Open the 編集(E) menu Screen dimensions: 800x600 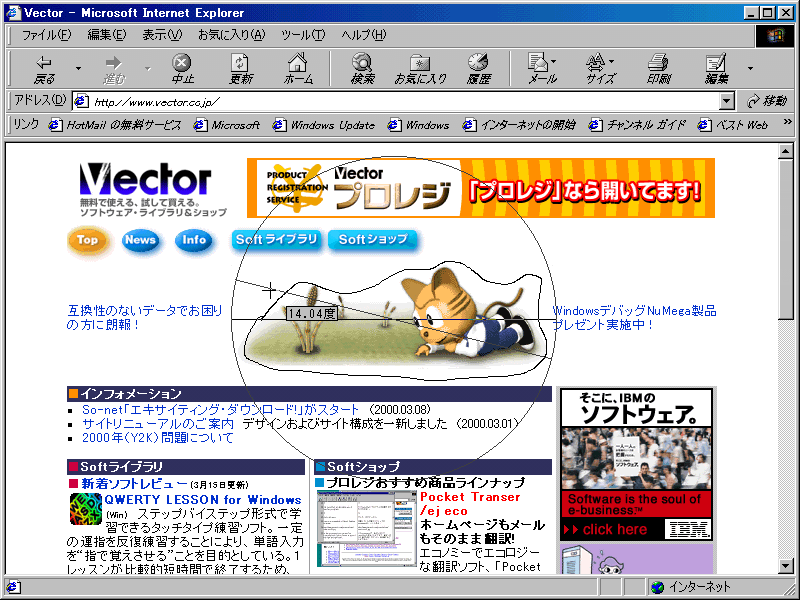[x=106, y=35]
